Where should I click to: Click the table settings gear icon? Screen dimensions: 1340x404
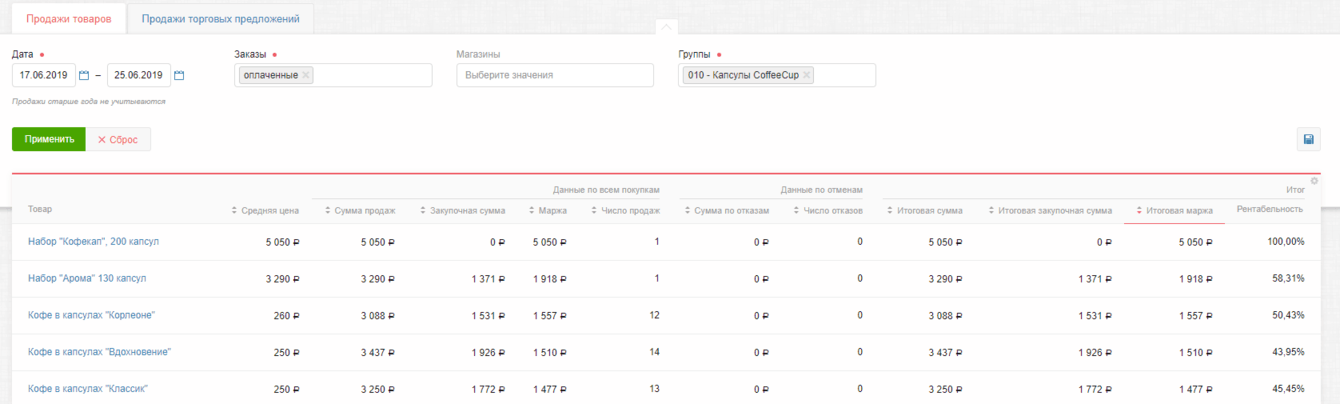(x=1314, y=181)
